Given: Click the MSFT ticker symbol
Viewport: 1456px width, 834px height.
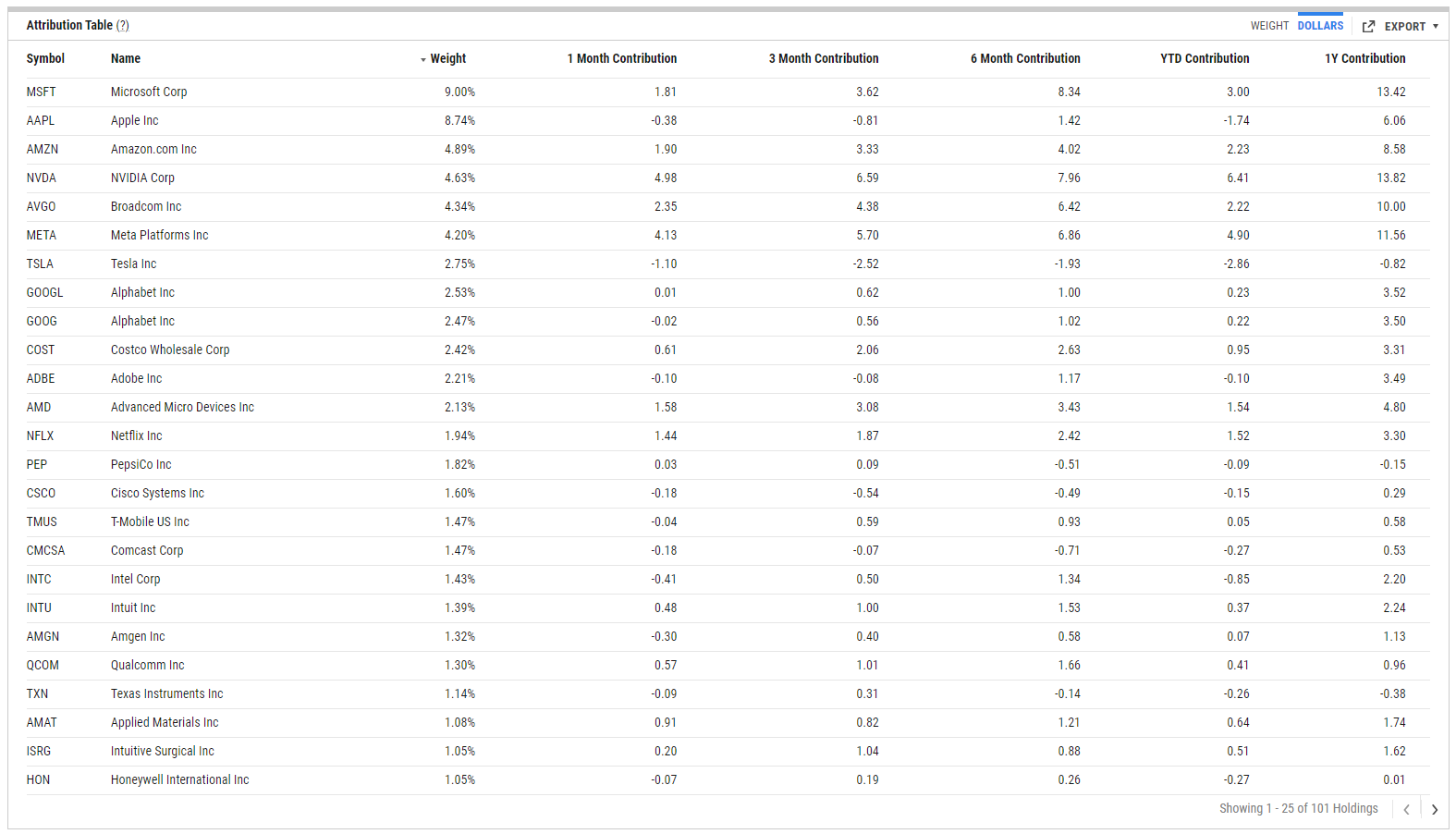Looking at the screenshot, I should coord(43,92).
